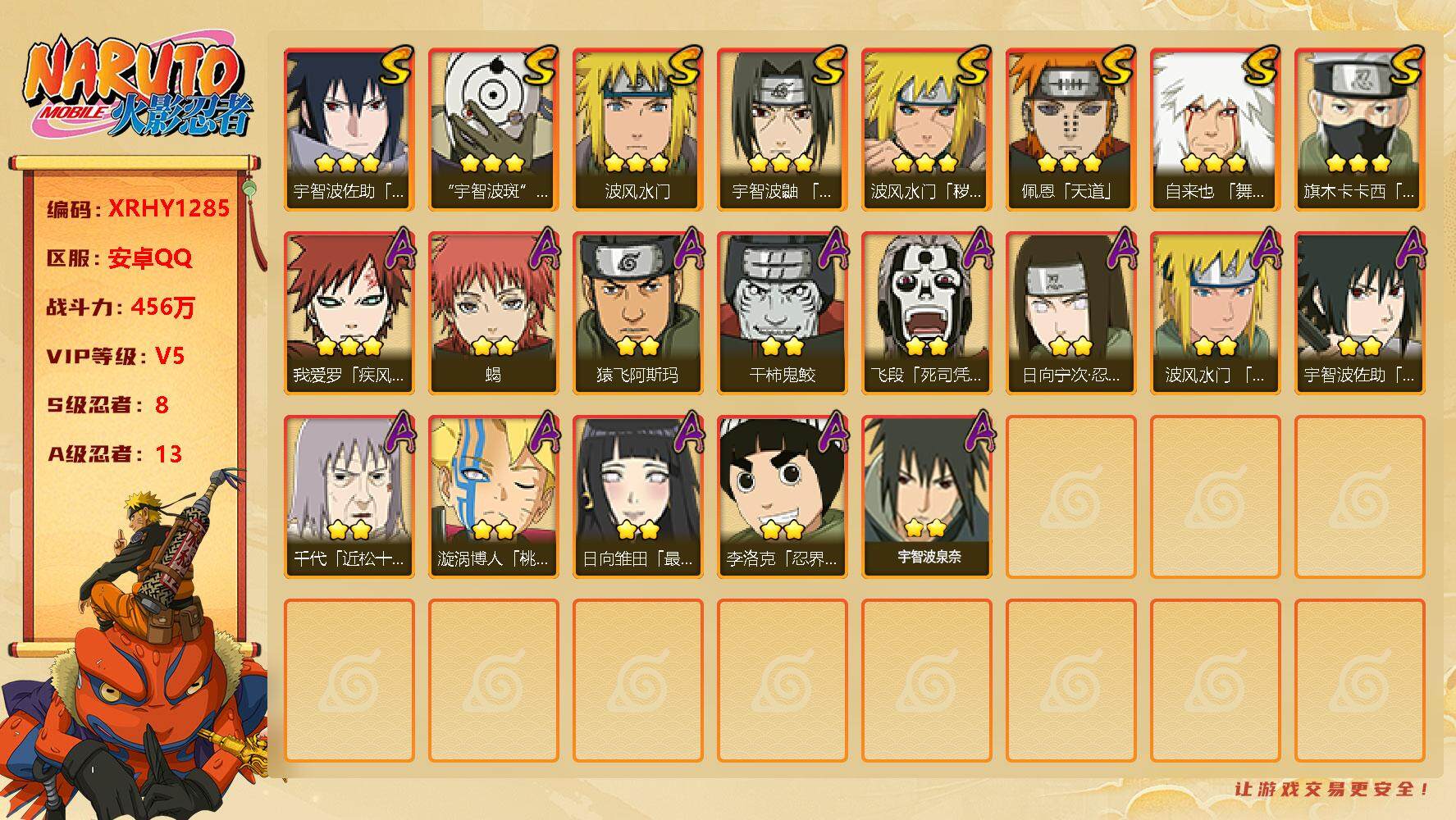The width and height of the screenshot is (1456, 820).
Task: Select the 自来也 S-rank card
Action: click(x=1215, y=130)
